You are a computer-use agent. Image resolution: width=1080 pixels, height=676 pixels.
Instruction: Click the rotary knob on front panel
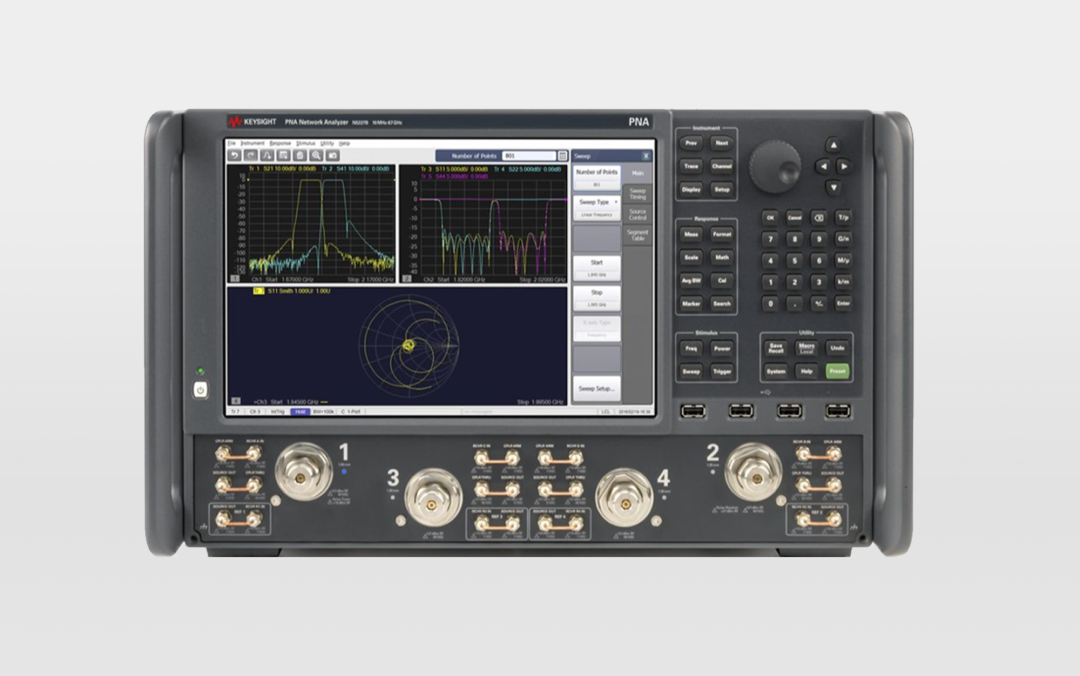click(x=775, y=167)
